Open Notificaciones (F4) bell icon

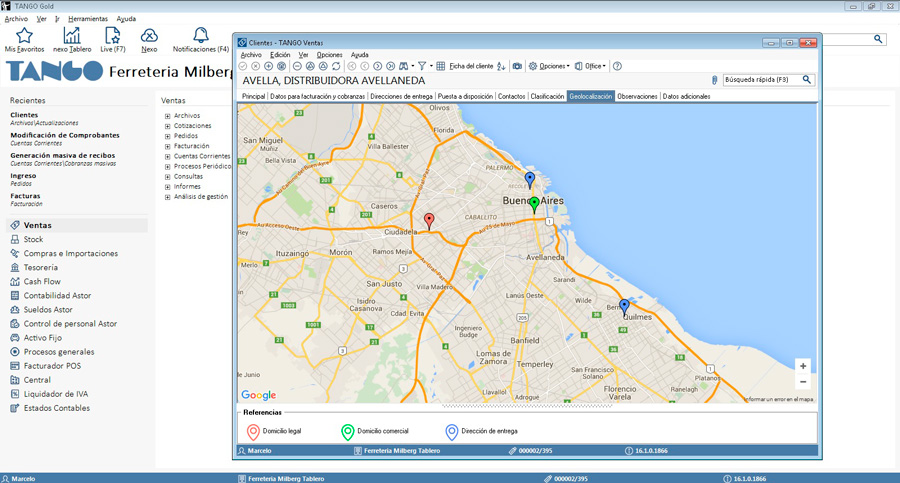point(200,35)
